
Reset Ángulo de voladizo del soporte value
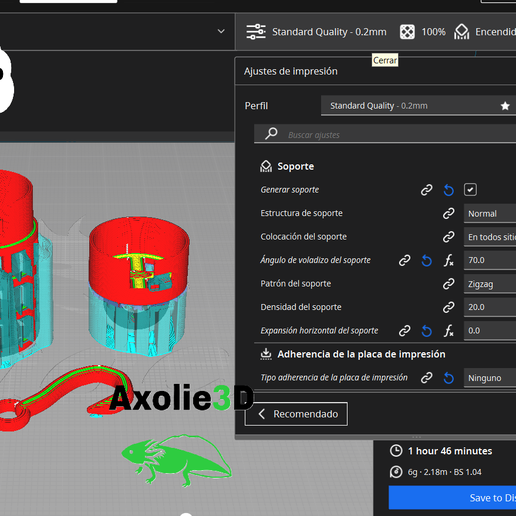click(x=427, y=260)
